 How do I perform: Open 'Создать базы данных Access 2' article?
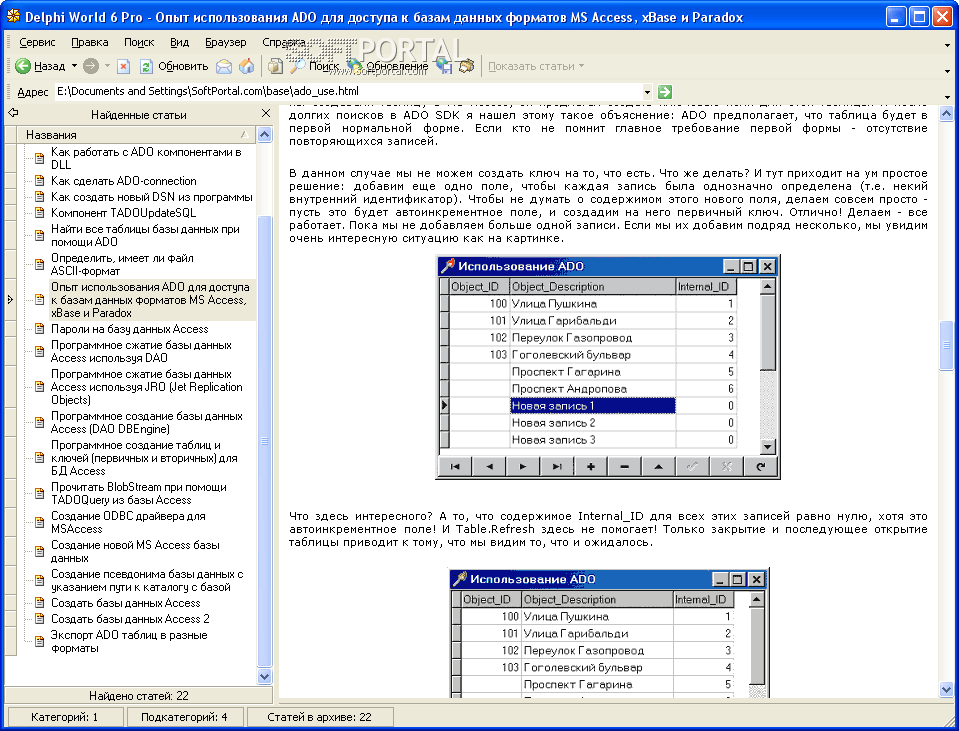[130, 619]
